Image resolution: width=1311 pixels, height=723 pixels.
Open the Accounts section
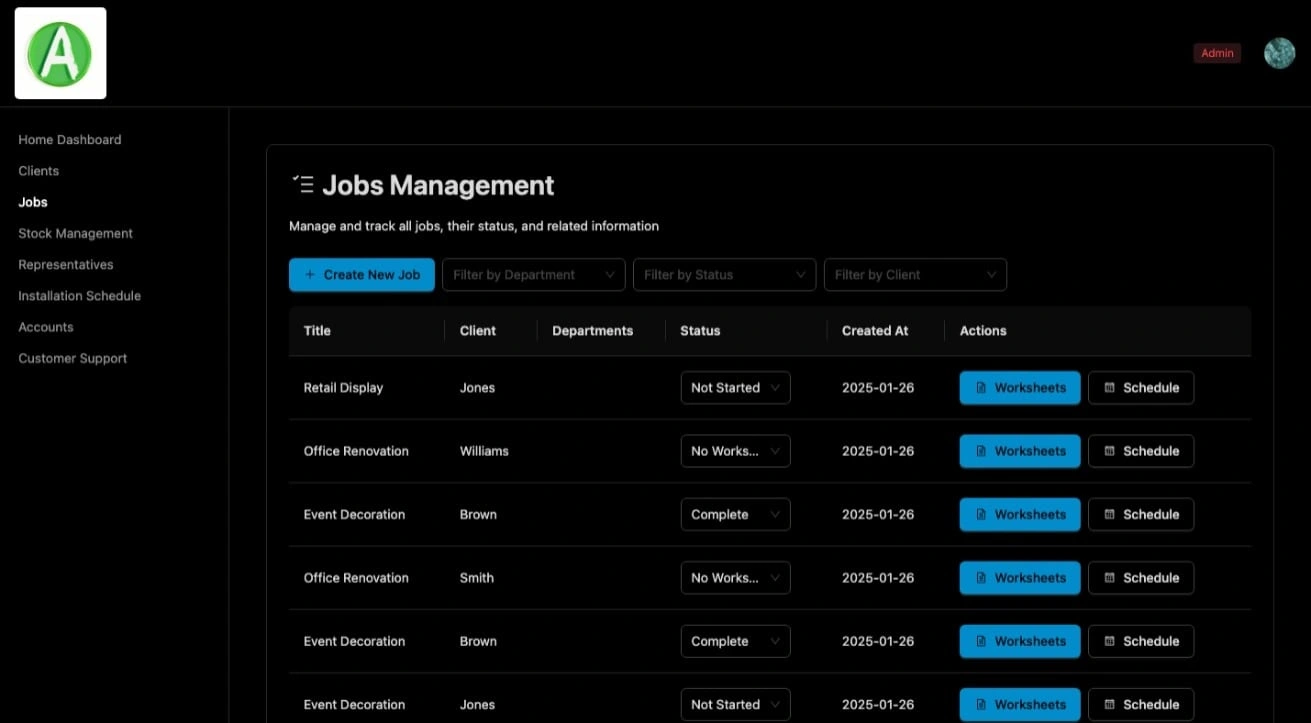point(46,327)
